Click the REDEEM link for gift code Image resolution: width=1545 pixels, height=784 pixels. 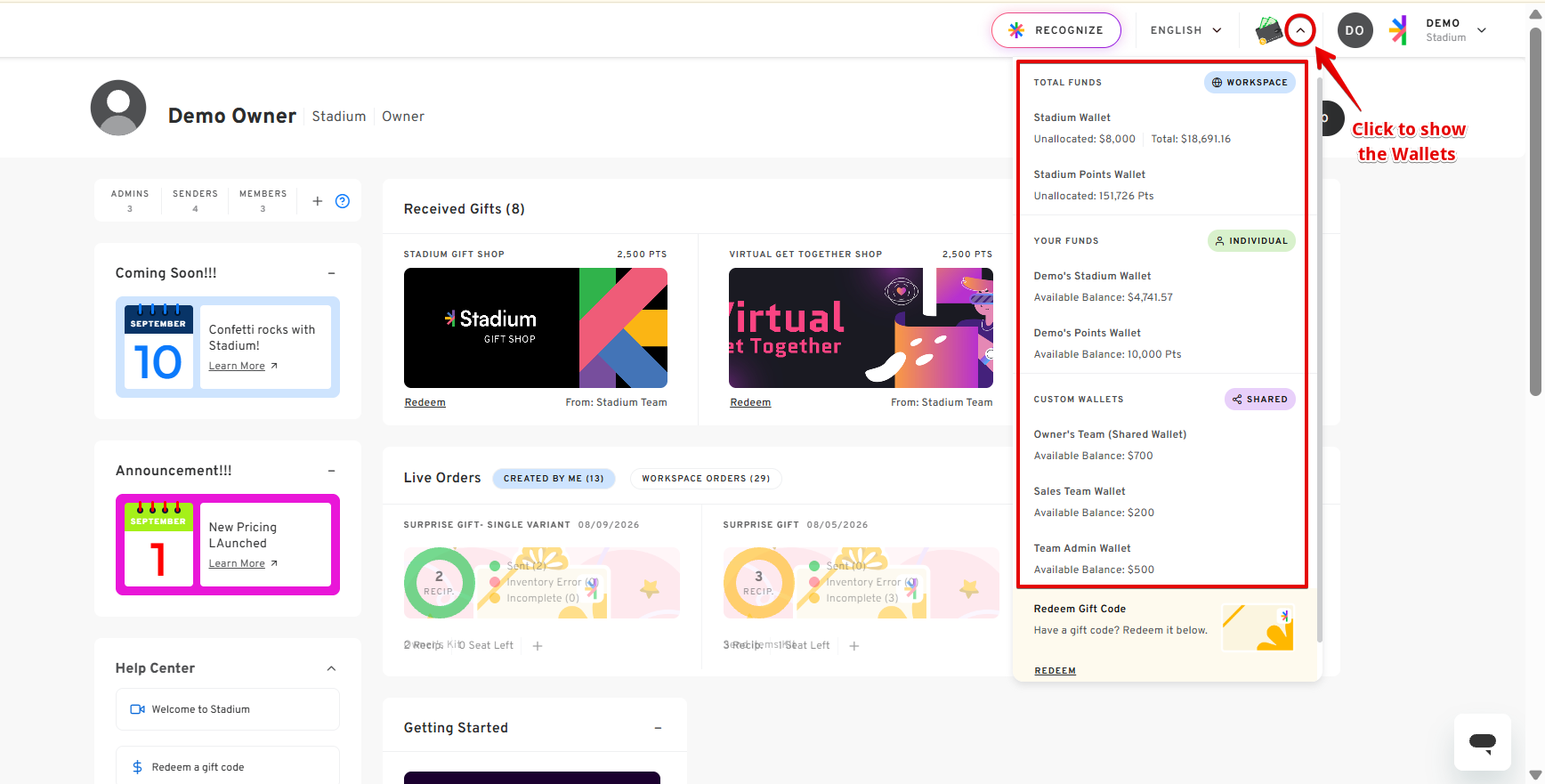(x=1055, y=671)
